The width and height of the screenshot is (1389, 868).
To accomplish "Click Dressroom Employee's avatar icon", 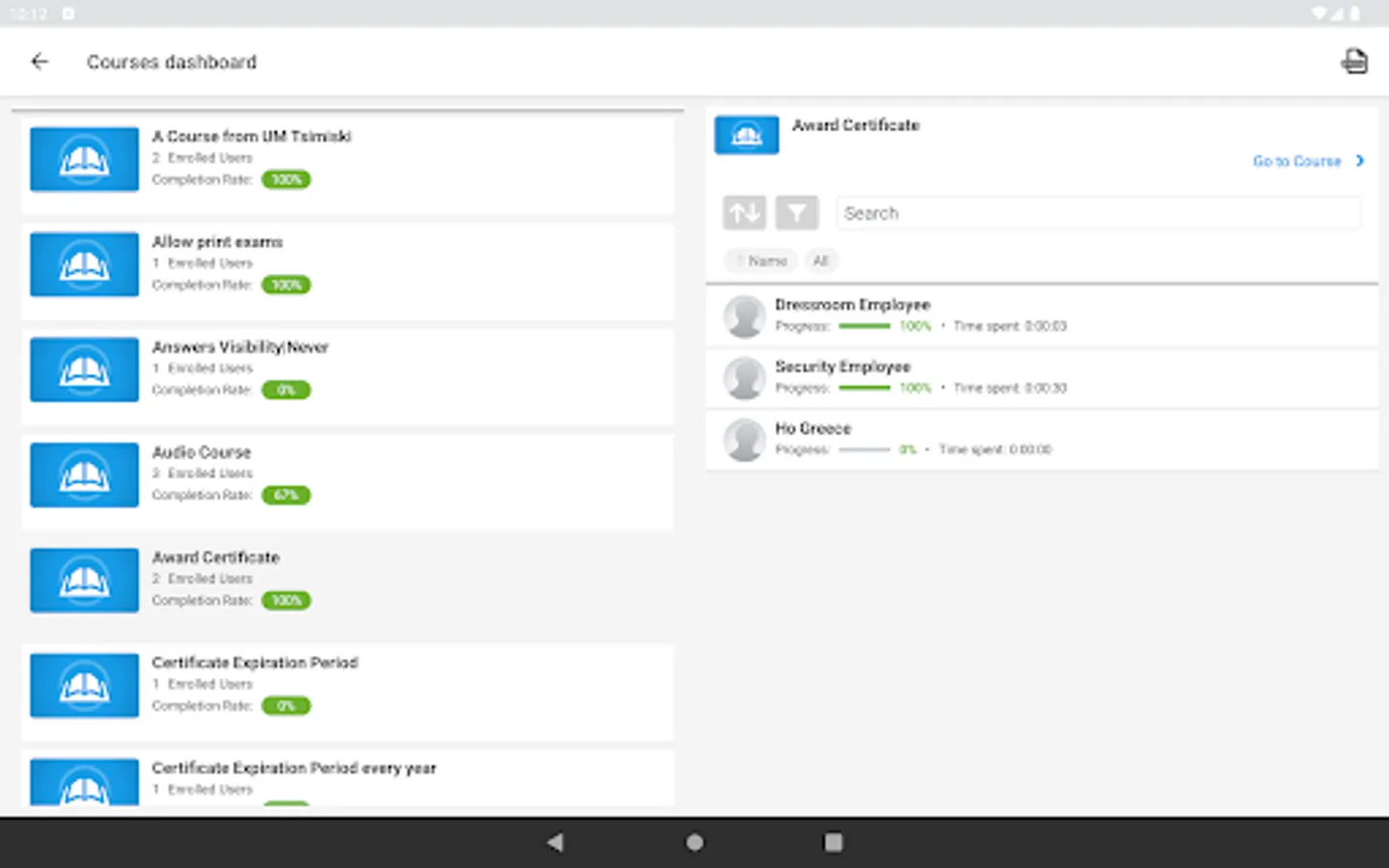I will 744,315.
